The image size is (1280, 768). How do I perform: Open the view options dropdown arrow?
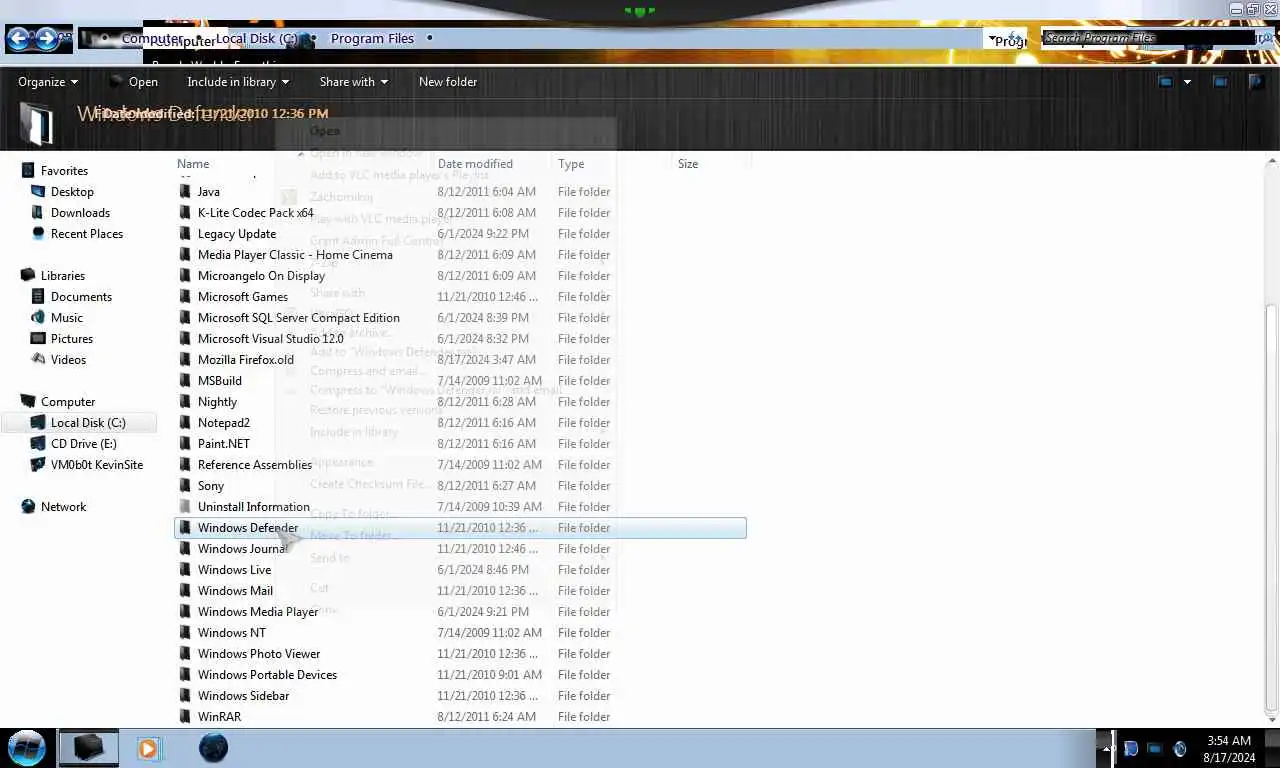pyautogui.click(x=1188, y=82)
